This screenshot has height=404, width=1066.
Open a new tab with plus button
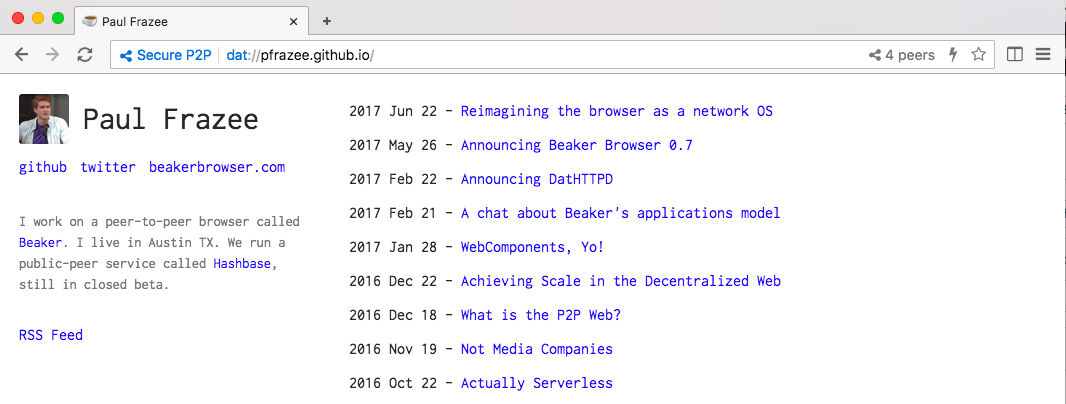click(x=326, y=21)
